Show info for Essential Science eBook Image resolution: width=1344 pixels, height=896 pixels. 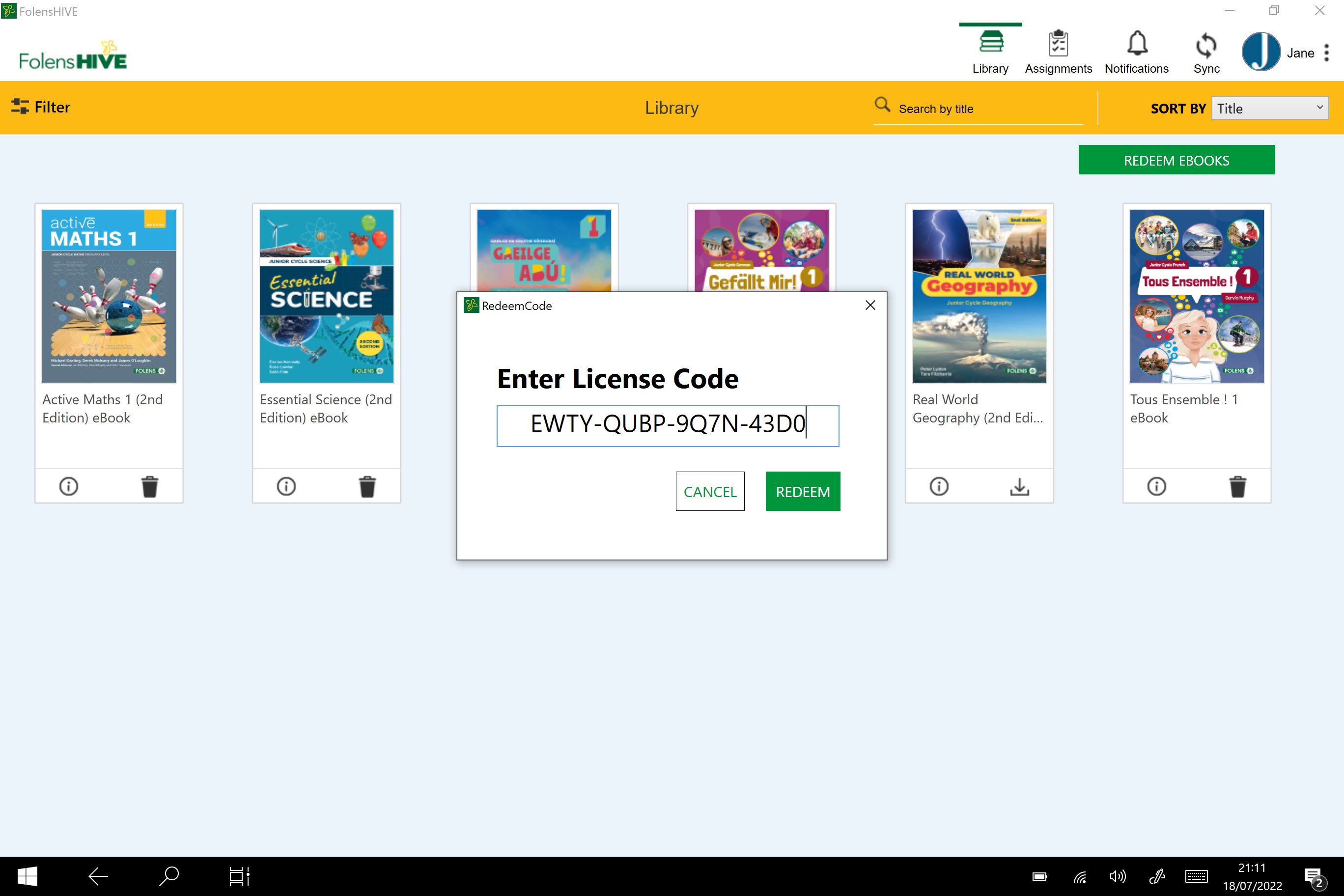(x=286, y=486)
